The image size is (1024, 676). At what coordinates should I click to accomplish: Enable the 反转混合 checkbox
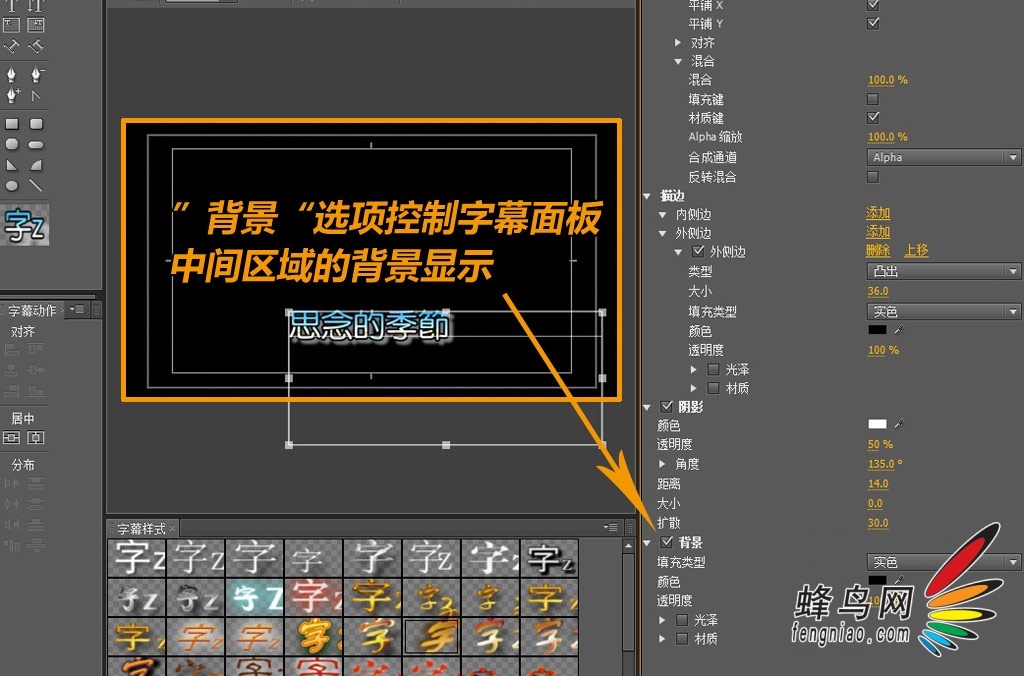click(x=872, y=177)
